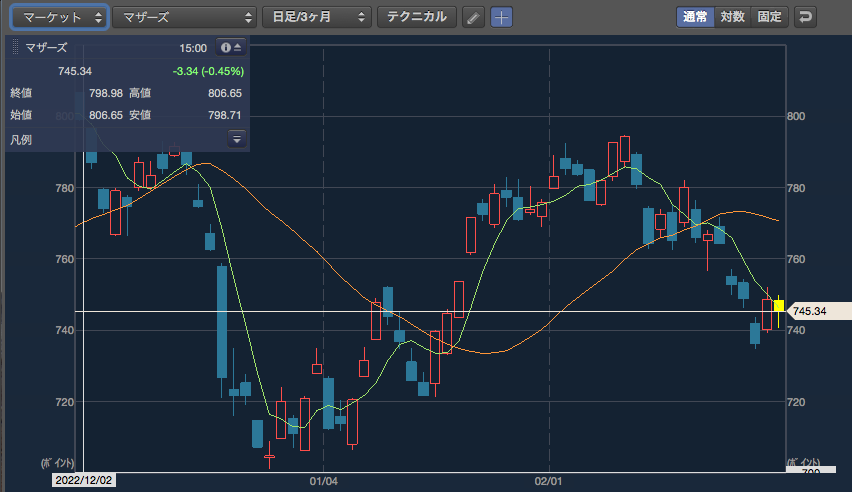Click the 始値 label

coord(21,115)
